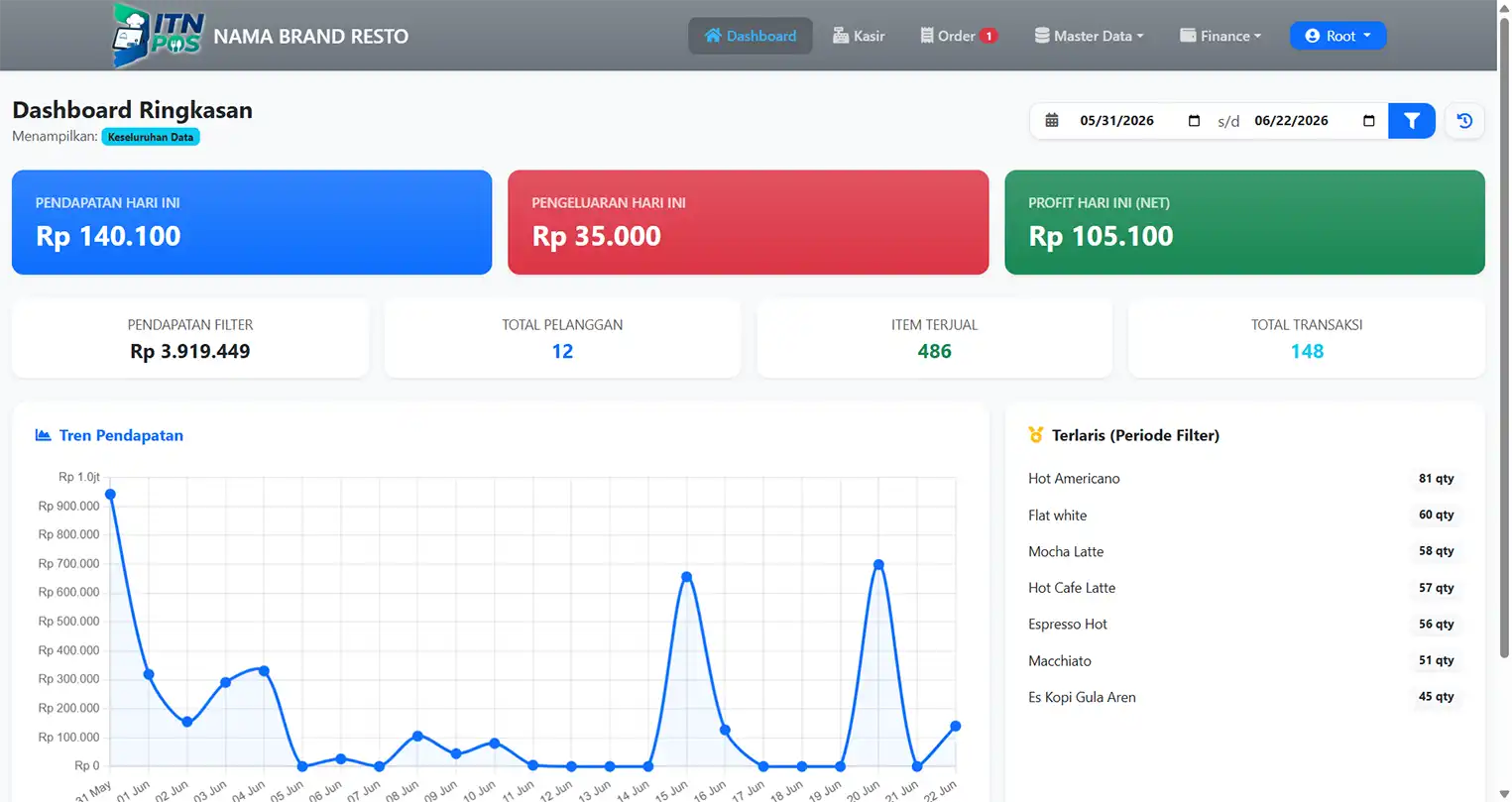Click the ITN POS logo
1512x802 pixels.
coord(159,36)
